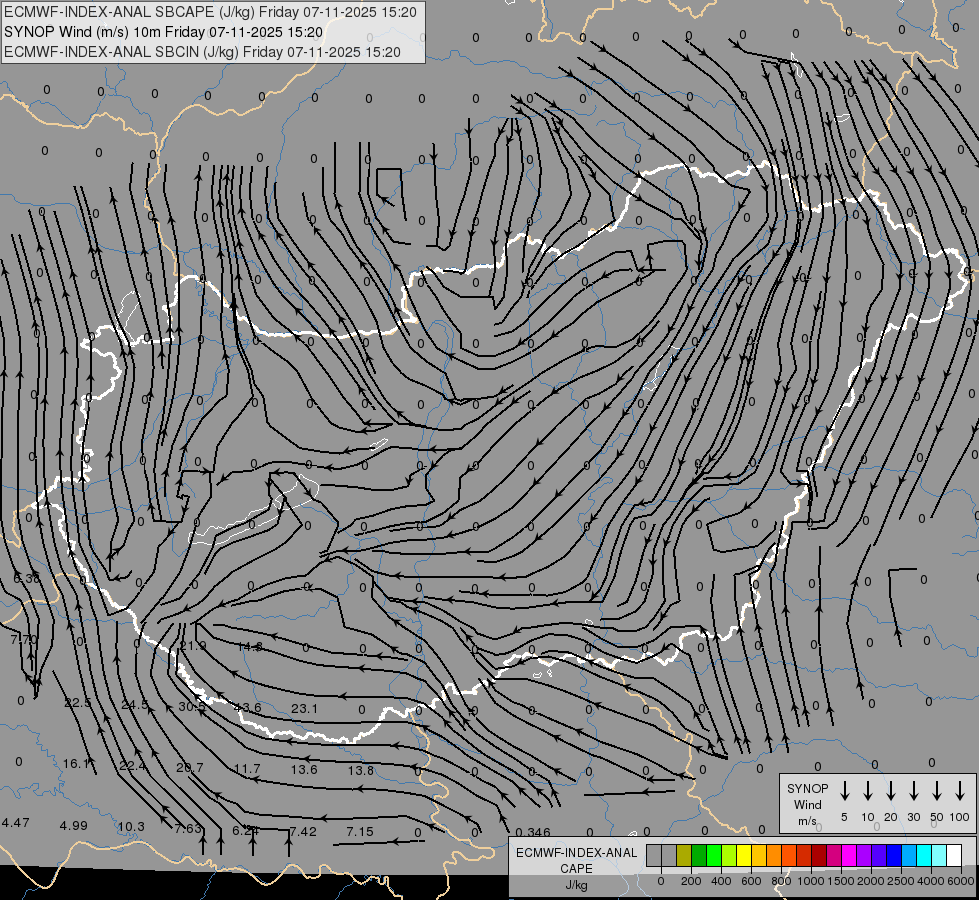Image resolution: width=979 pixels, height=900 pixels.
Task: Click the 800 tick label on scale
Action: click(x=781, y=881)
